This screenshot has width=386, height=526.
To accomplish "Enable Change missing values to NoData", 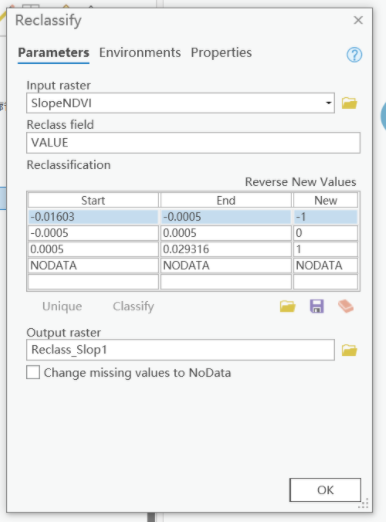I will 33,372.
